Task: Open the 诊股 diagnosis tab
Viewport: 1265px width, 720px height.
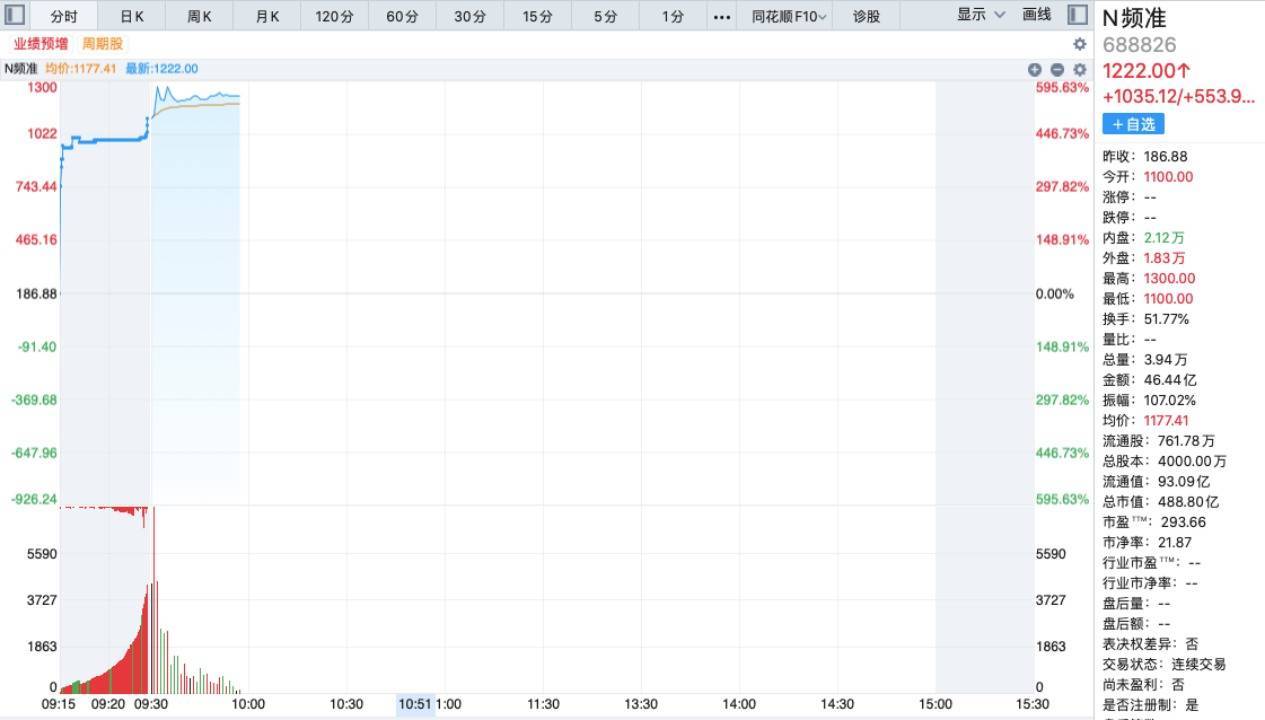Action: point(867,16)
